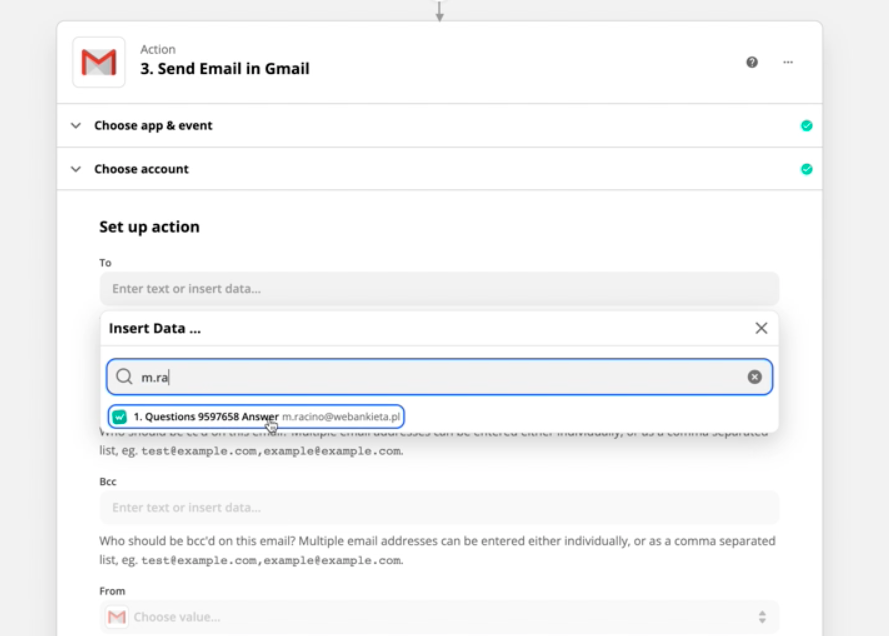889x636 pixels.
Task: Click the green Webankieta icon in result
Action: [x=120, y=416]
